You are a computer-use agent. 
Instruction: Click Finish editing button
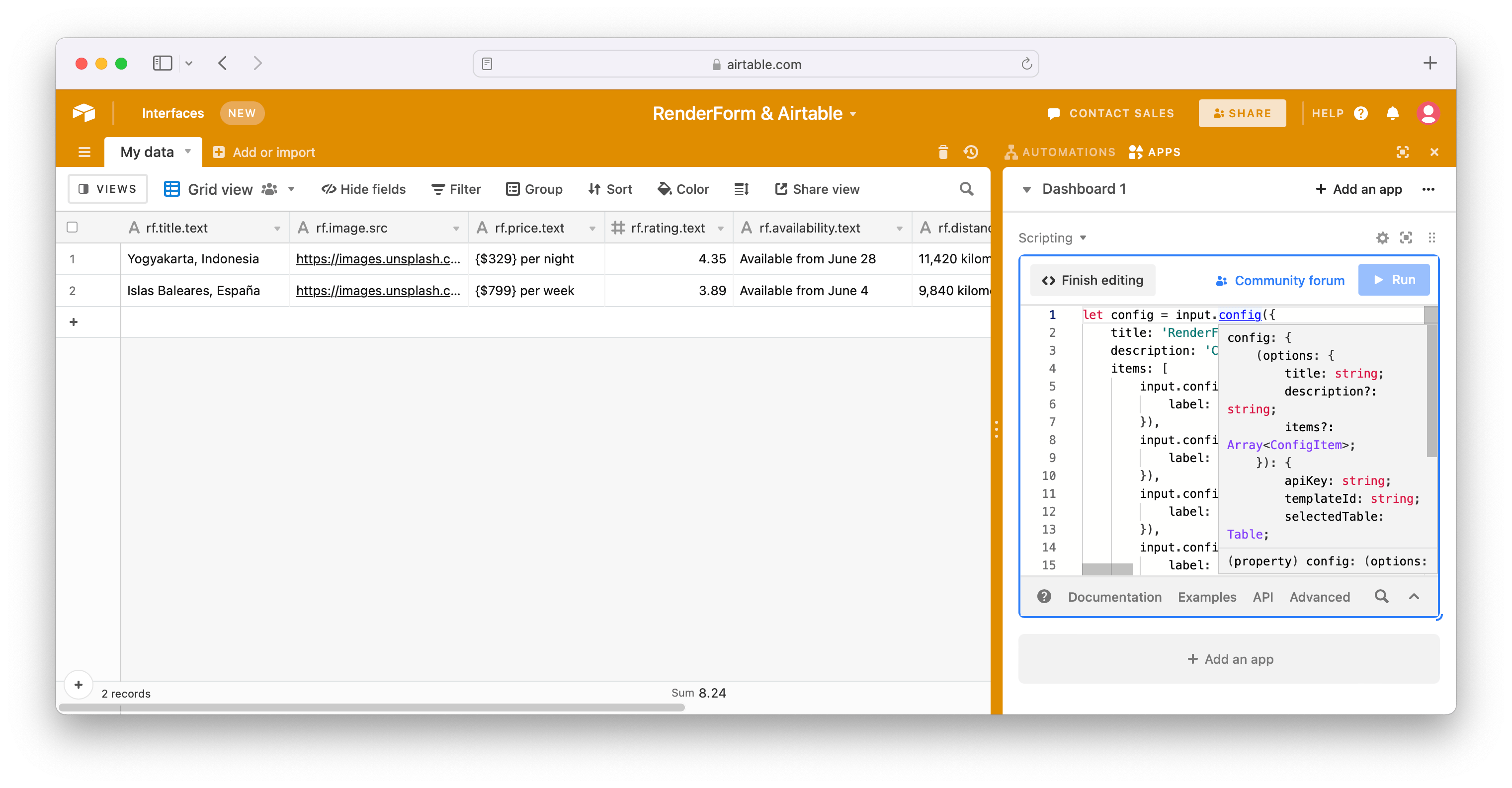pos(1092,280)
